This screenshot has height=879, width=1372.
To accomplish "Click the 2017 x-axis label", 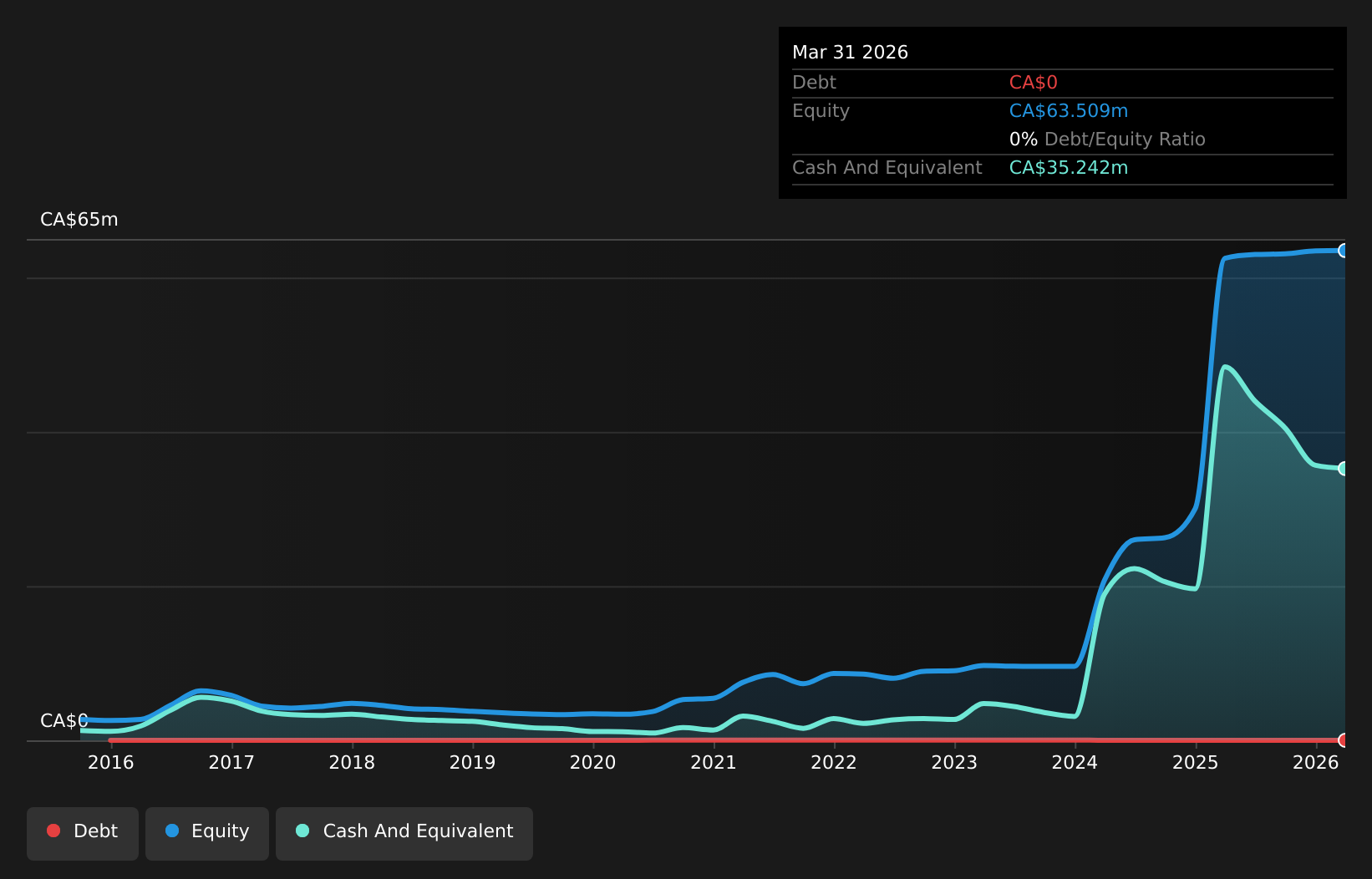I will (231, 763).
